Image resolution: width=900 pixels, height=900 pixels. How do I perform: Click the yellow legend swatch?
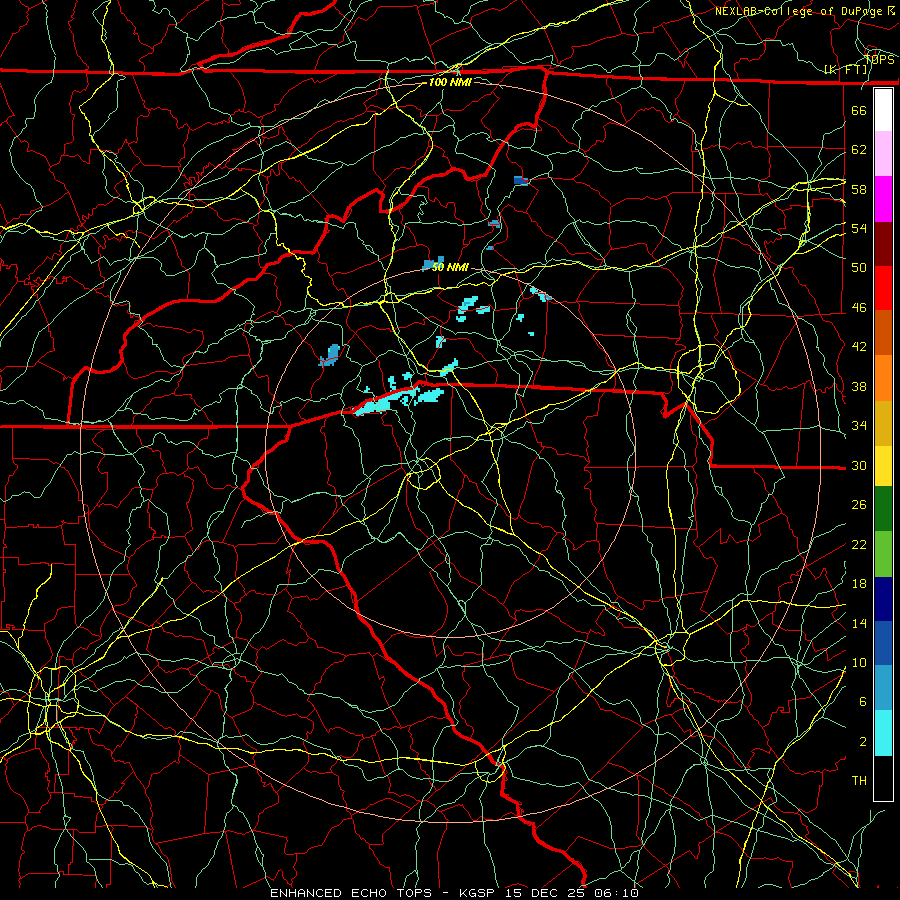(x=883, y=466)
